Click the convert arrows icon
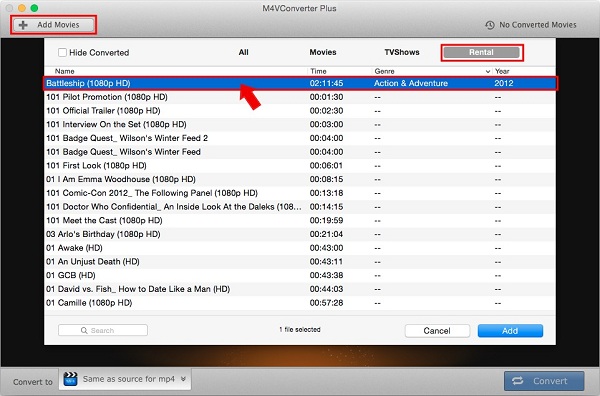The image size is (600, 396). click(x=518, y=381)
